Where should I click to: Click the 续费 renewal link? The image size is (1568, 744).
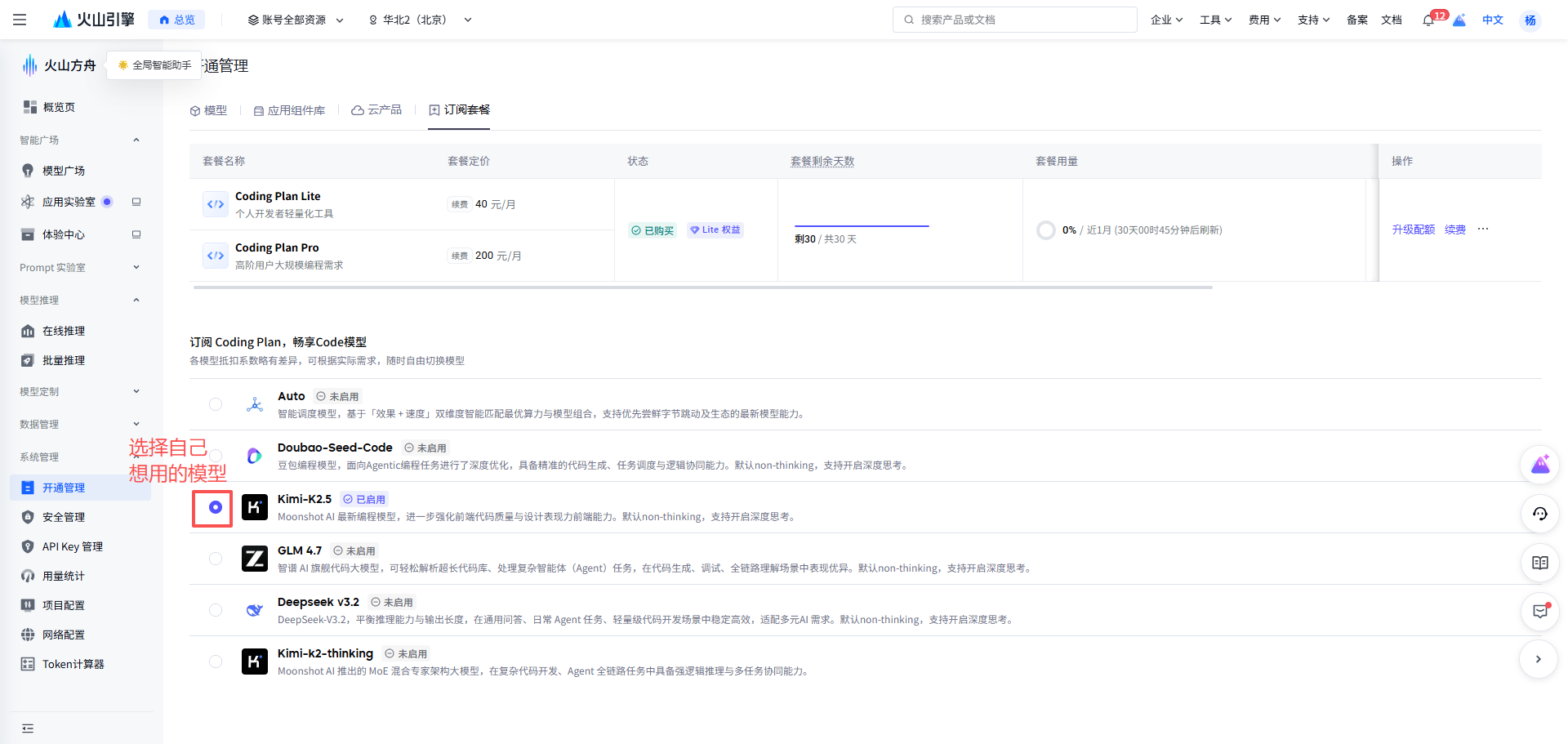pyautogui.click(x=1454, y=229)
